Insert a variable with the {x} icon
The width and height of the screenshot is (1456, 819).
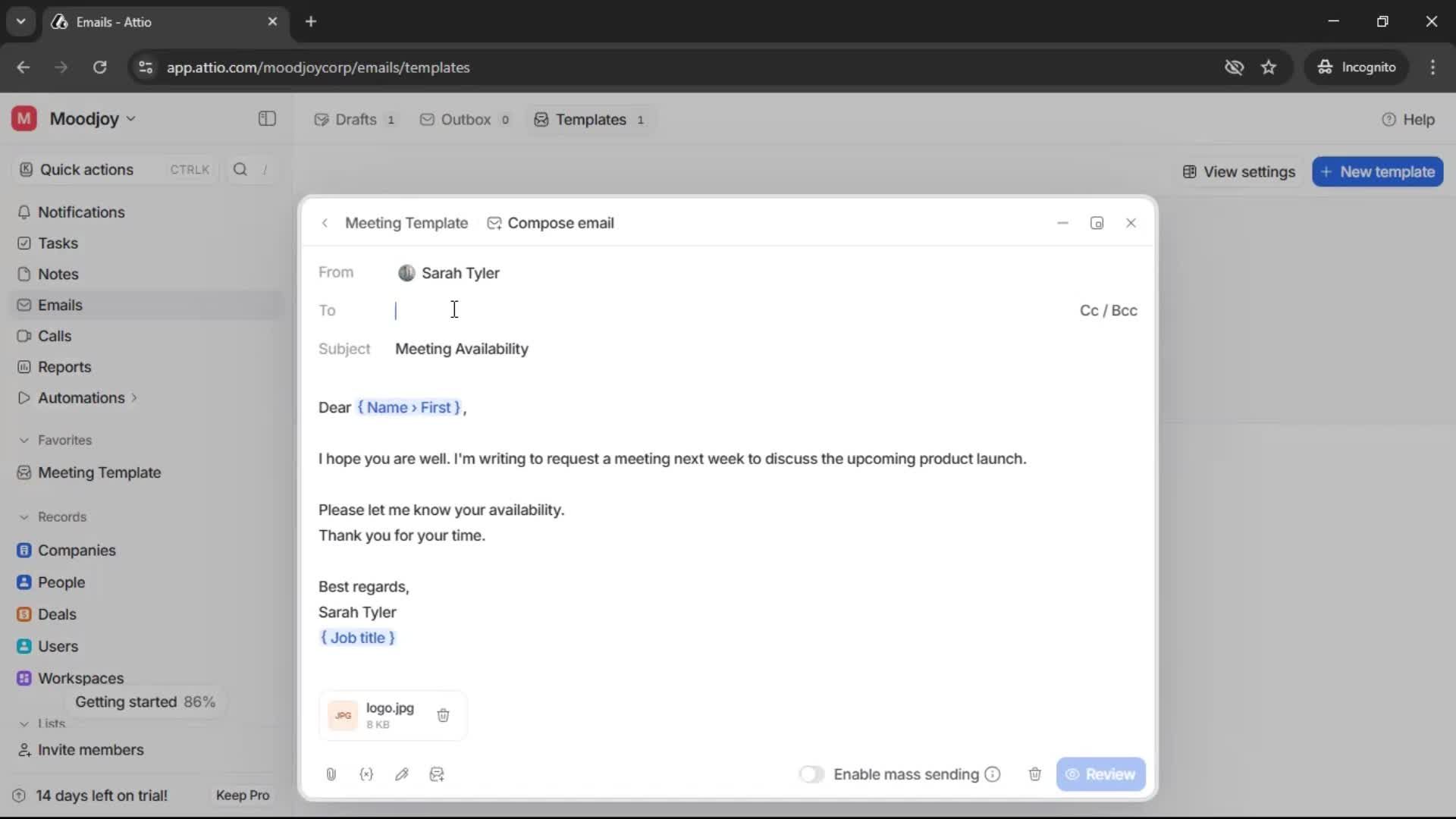[x=367, y=774]
